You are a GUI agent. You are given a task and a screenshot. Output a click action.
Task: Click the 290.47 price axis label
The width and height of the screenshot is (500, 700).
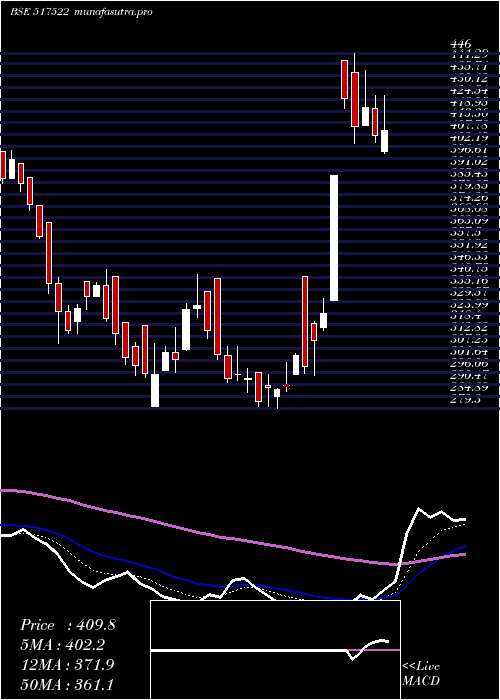click(469, 376)
